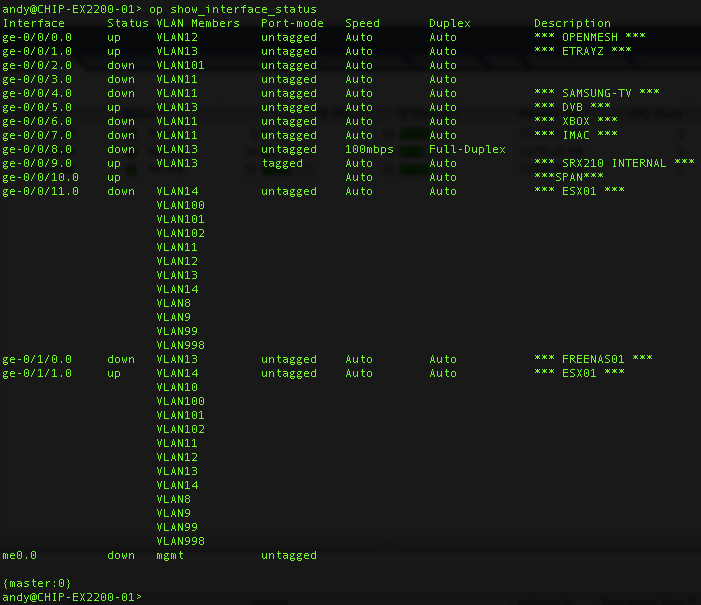Click ESX01 description on ge-0/1/1.0 row
This screenshot has width=701, height=605.
click(x=579, y=373)
